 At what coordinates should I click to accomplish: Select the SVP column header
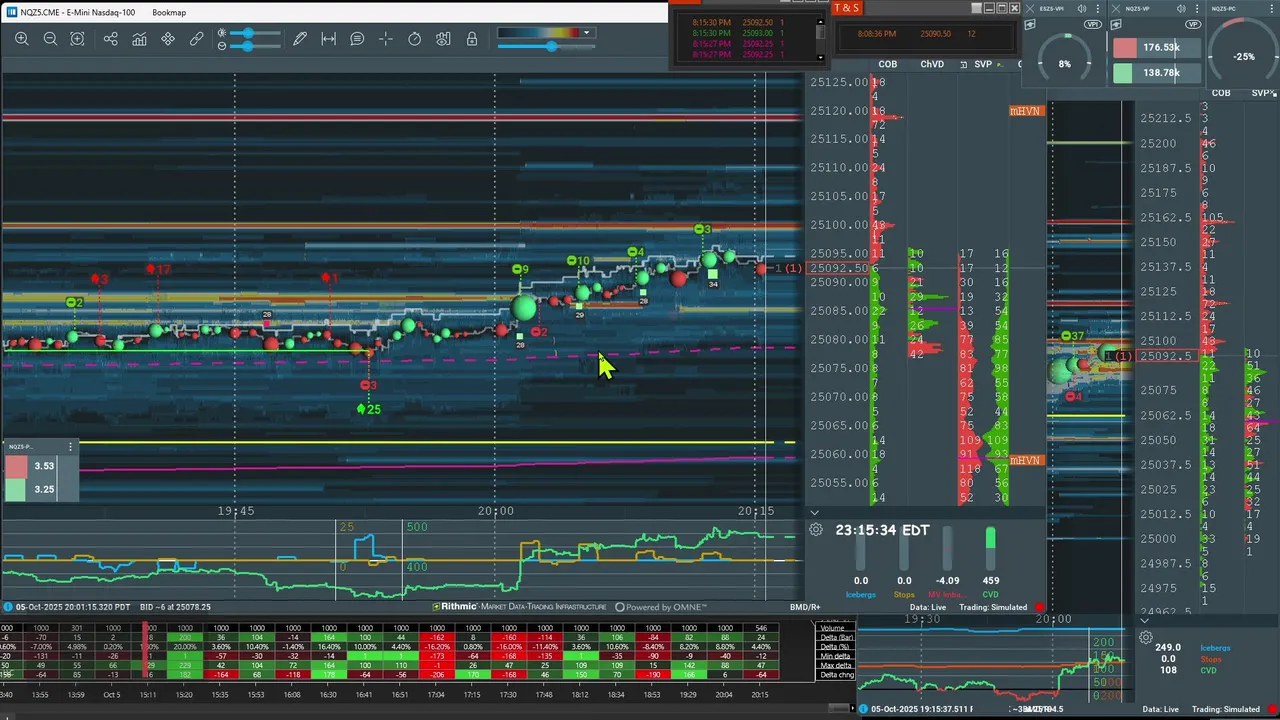(983, 64)
